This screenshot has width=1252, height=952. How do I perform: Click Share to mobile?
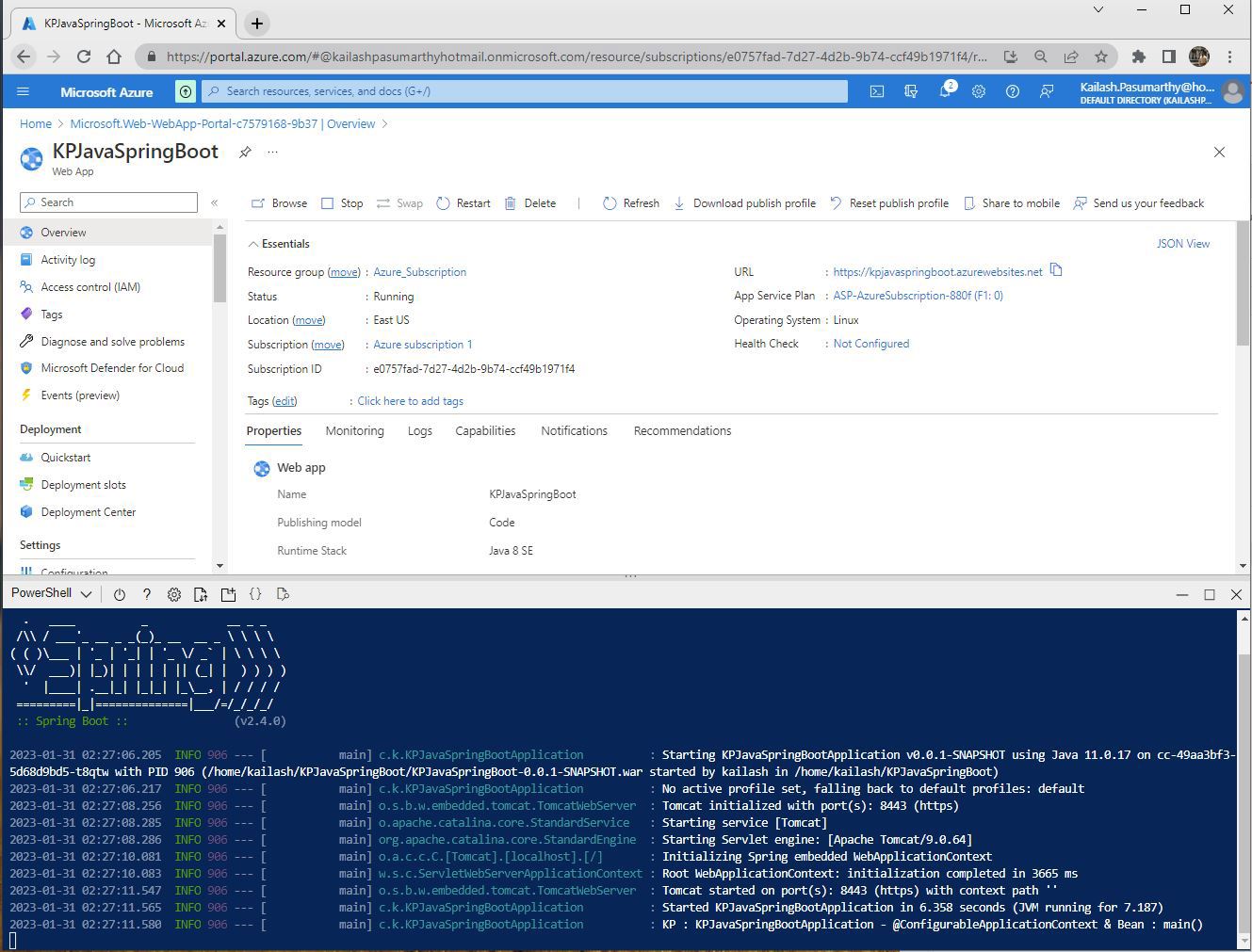coord(1012,203)
